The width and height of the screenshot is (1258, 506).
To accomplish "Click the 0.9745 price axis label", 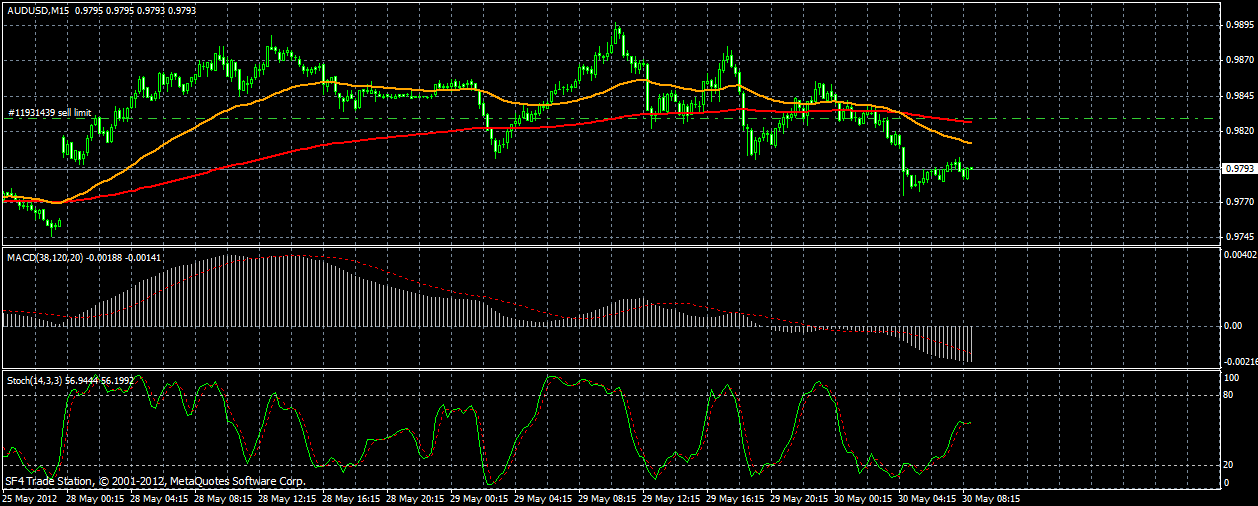I will coord(1240,237).
